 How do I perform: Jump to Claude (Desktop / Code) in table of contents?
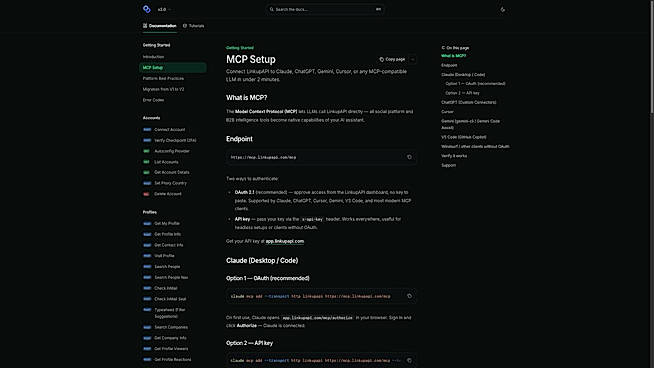(463, 75)
